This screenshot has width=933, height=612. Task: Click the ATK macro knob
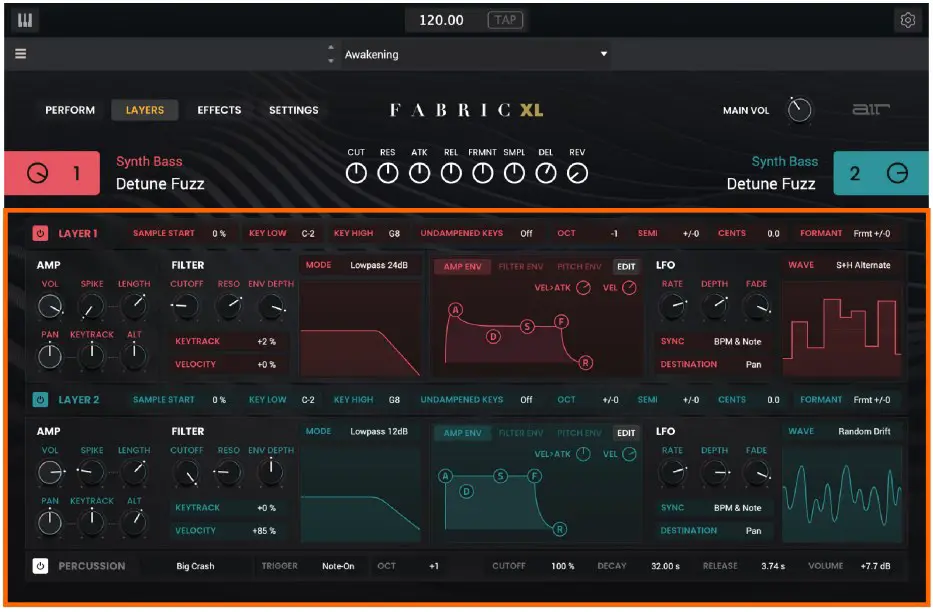(419, 174)
